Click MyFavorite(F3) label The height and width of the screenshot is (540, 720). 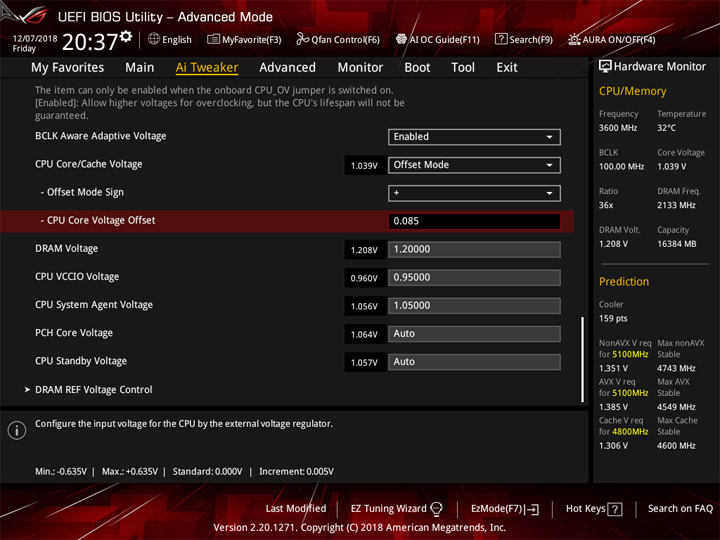252,40
